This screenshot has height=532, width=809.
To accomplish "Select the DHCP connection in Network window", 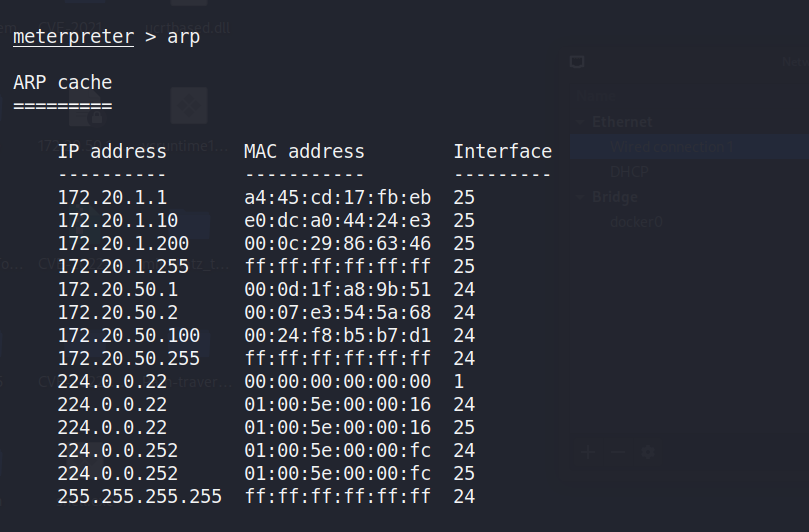I will pyautogui.click(x=629, y=172).
